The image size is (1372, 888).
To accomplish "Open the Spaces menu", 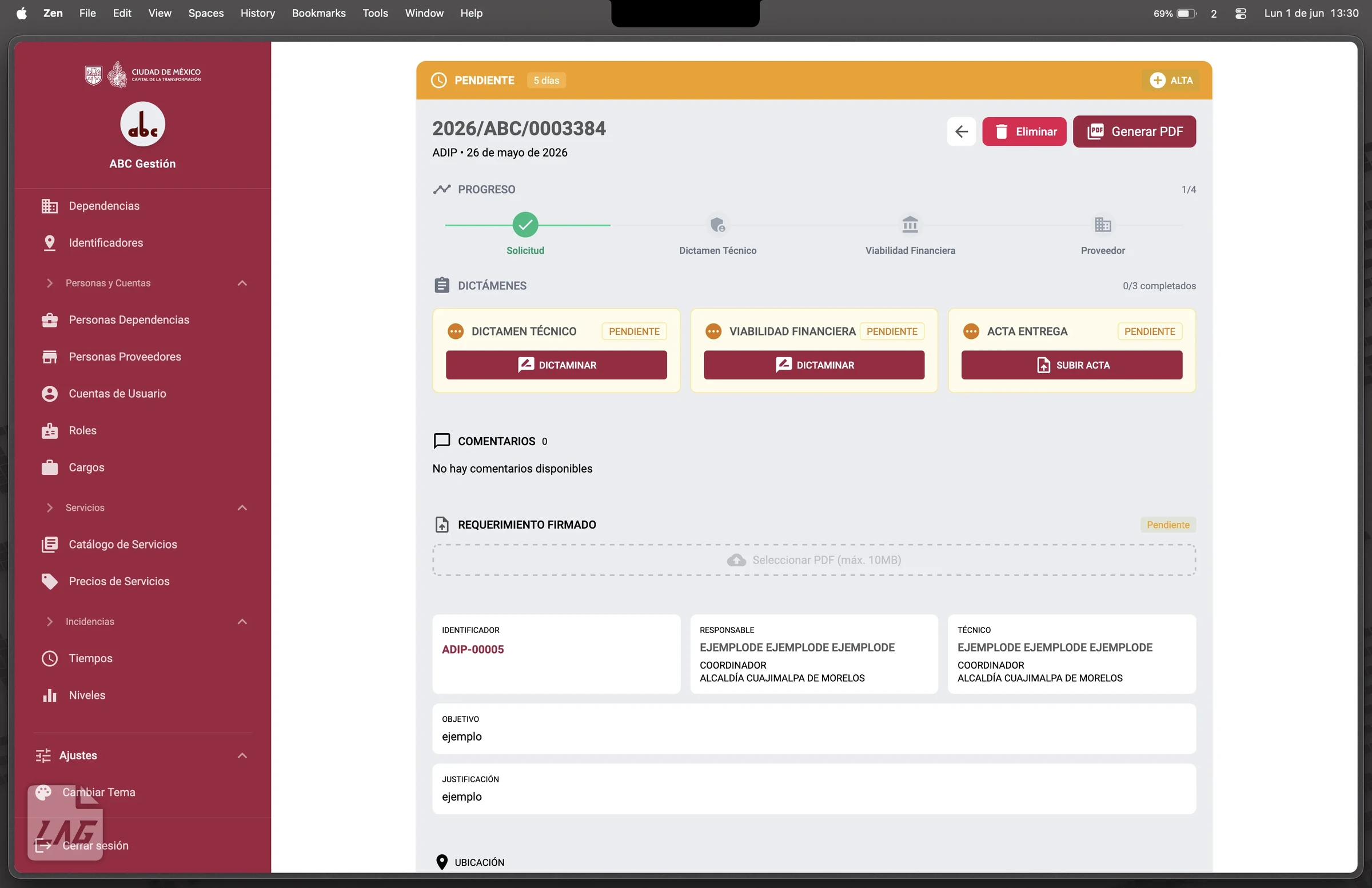I will click(206, 13).
